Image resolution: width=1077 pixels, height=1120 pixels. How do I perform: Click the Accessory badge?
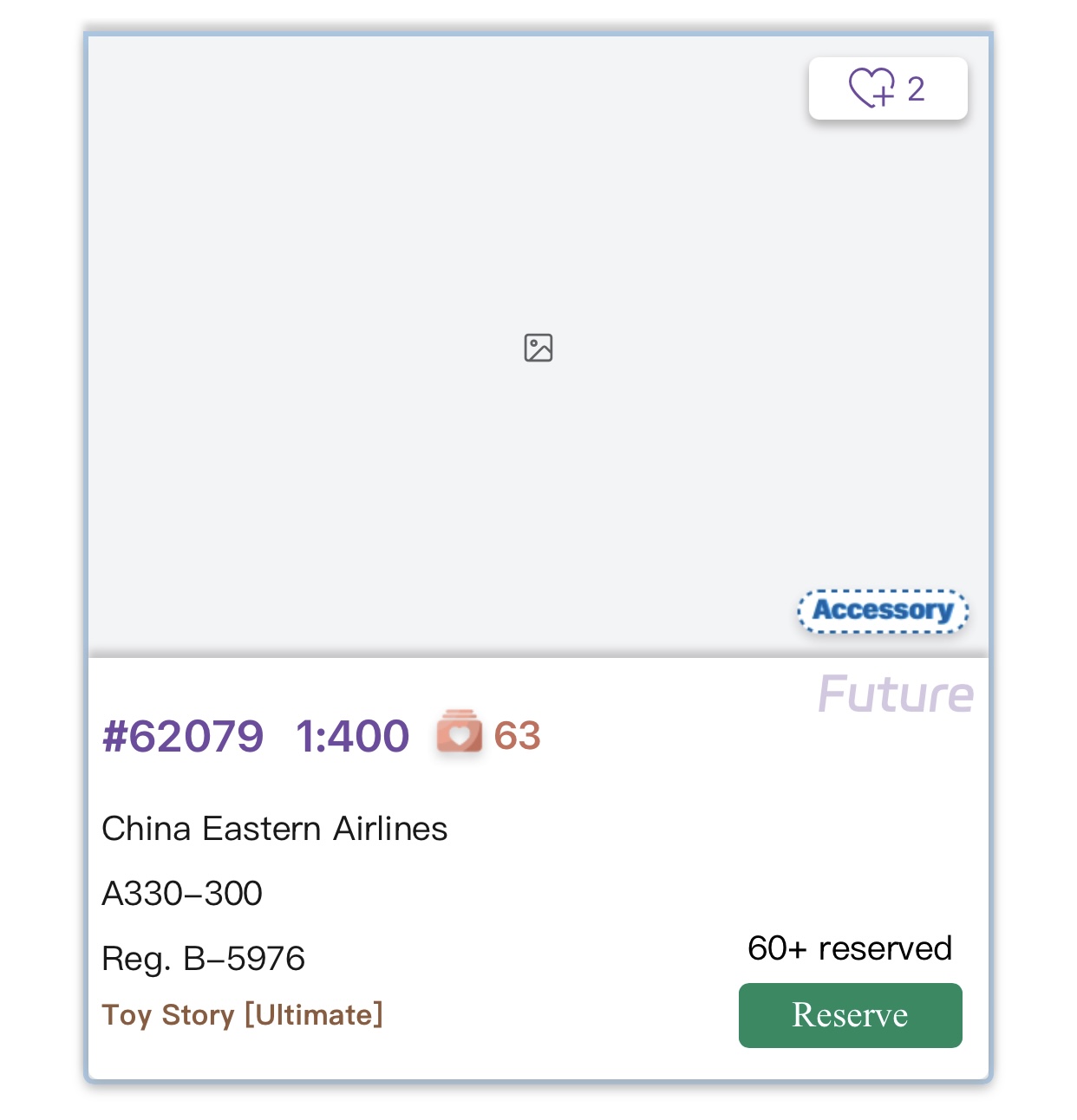(883, 610)
